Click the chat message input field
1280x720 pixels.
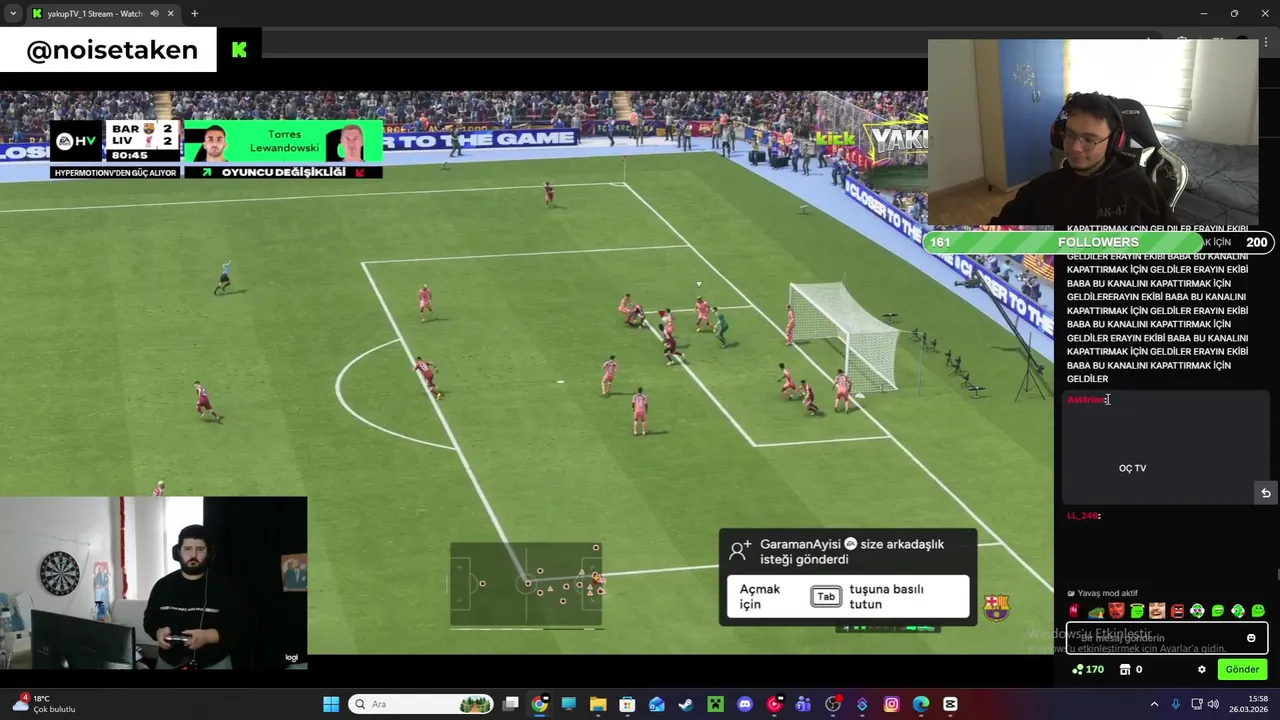[x=1166, y=638]
